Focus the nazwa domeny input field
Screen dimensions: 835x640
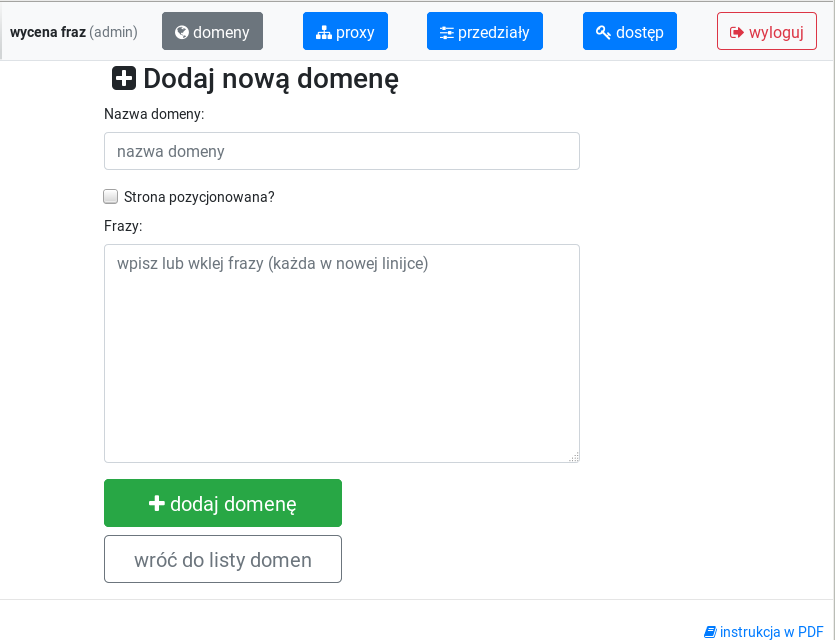[x=341, y=151]
